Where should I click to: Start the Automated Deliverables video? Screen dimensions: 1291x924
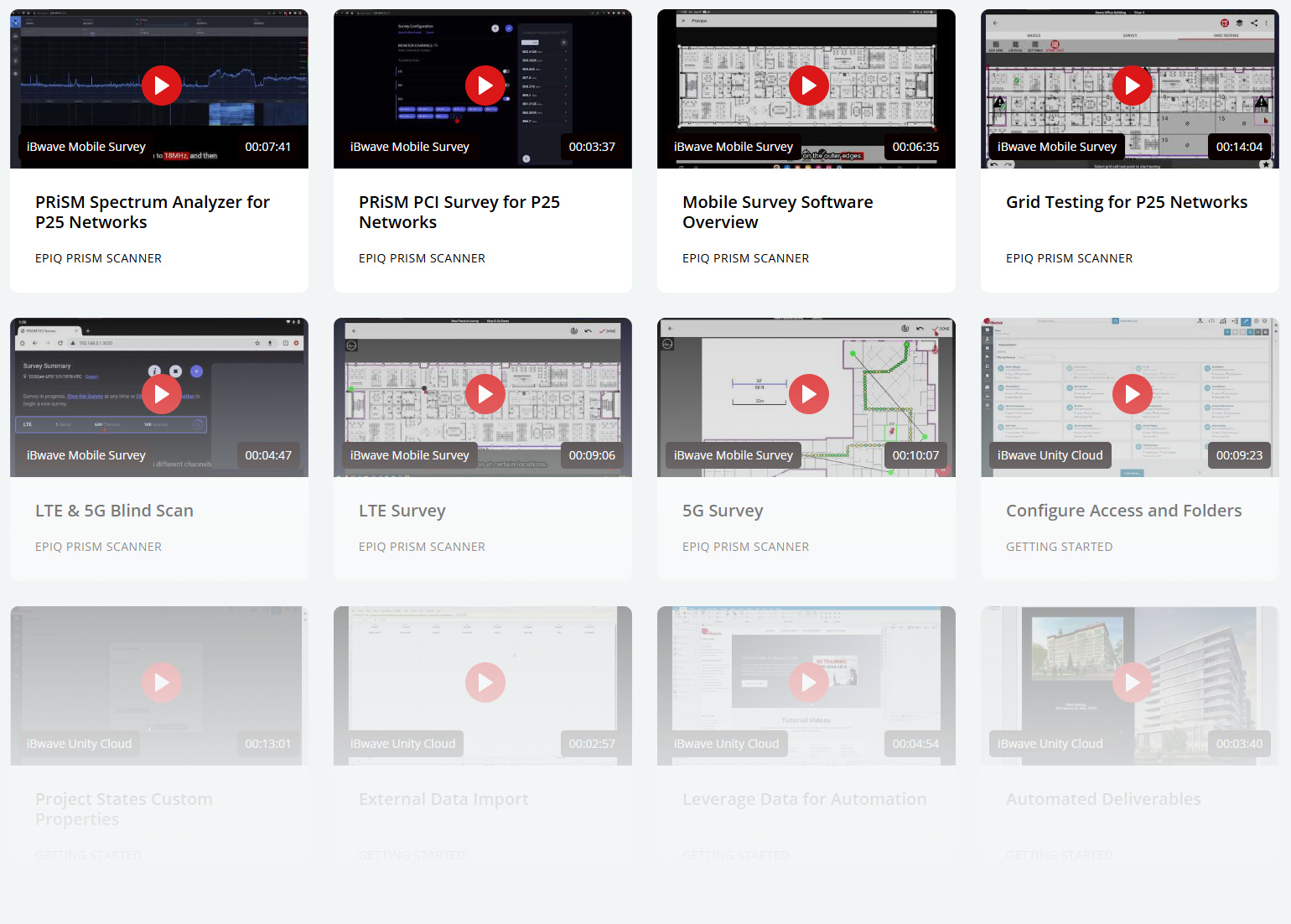[1132, 682]
